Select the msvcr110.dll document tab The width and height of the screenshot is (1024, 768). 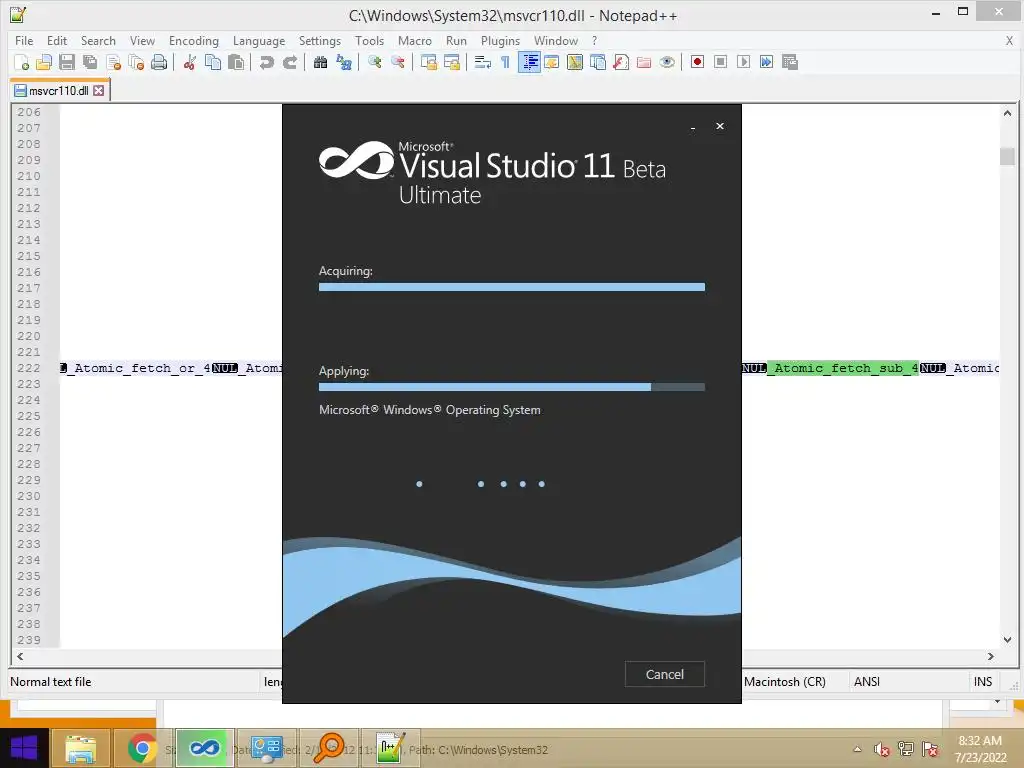click(58, 91)
